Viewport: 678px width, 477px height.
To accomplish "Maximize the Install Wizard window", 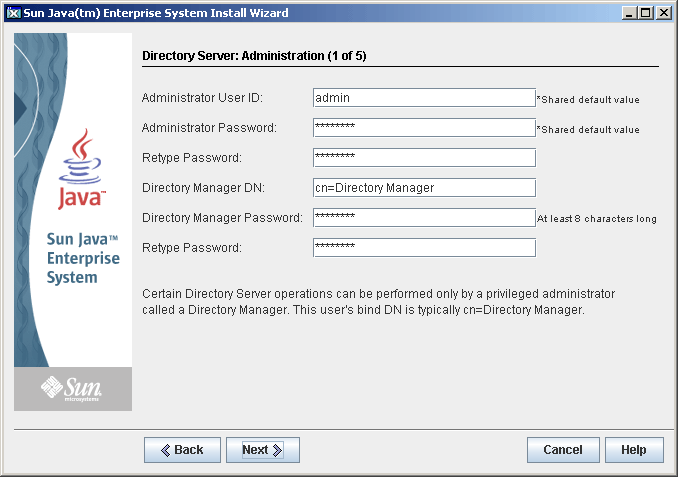I will (x=646, y=13).
